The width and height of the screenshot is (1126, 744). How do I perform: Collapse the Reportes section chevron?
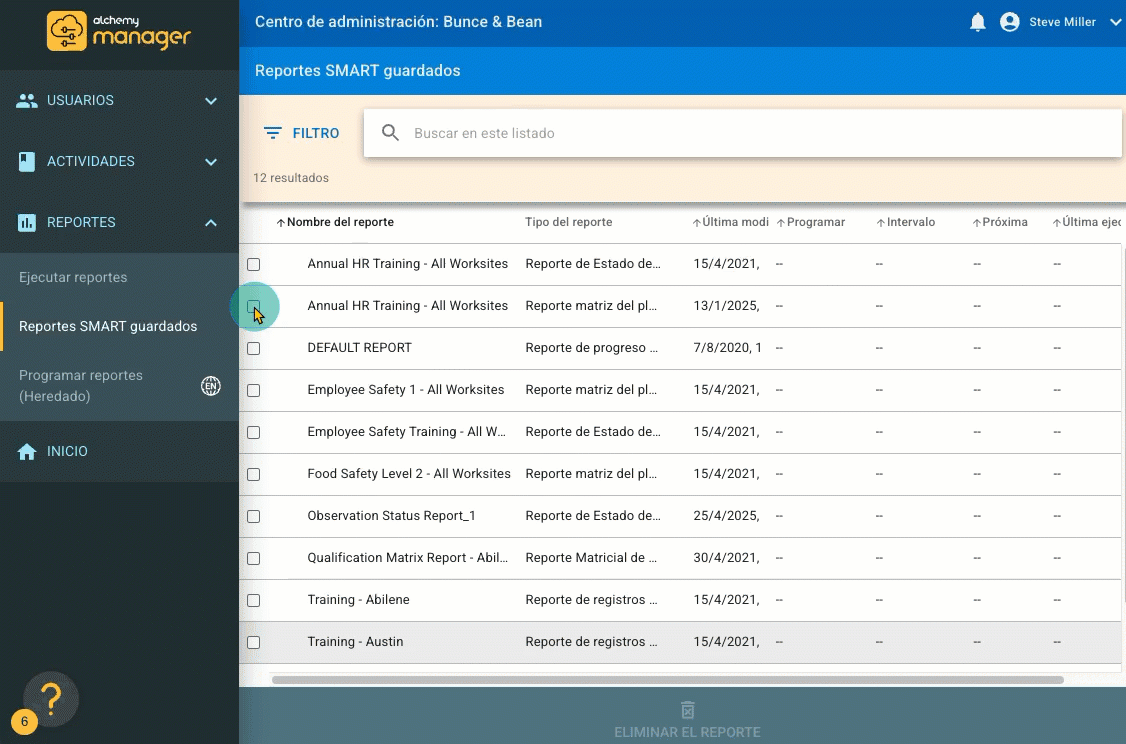click(211, 223)
